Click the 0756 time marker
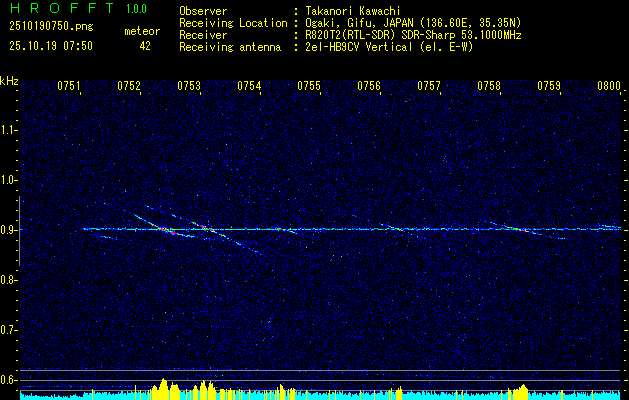The width and height of the screenshot is (629, 400). [369, 86]
